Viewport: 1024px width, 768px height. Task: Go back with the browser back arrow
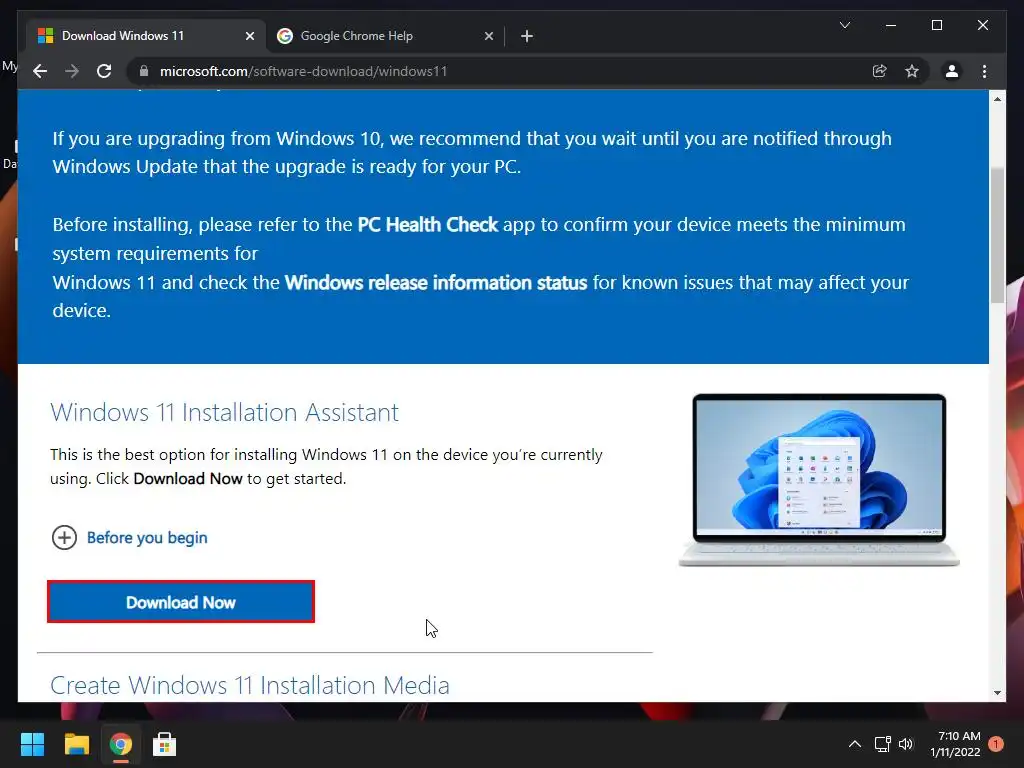click(x=40, y=71)
